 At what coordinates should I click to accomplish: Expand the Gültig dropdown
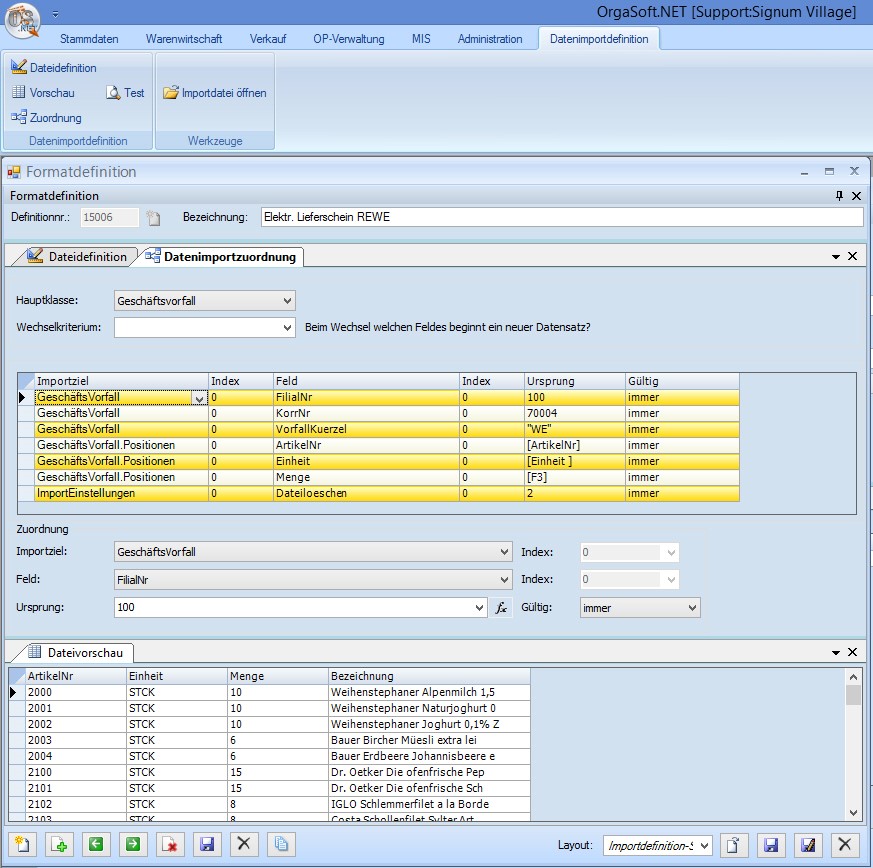click(691, 608)
